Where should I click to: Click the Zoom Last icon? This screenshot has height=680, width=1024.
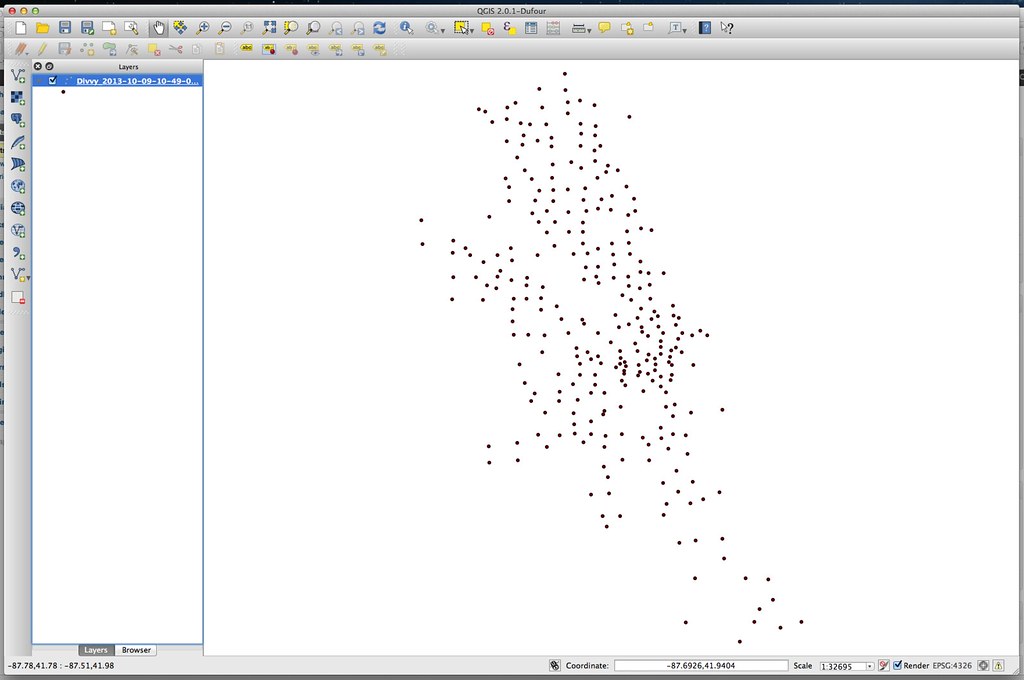point(336,27)
